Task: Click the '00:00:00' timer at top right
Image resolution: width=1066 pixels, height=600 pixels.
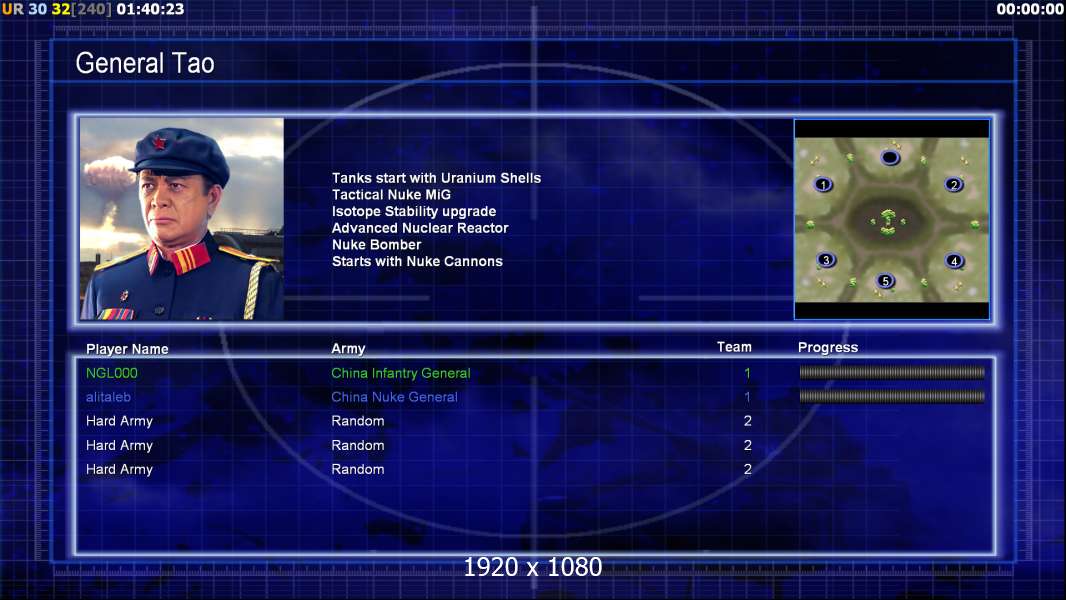Action: coord(1030,10)
